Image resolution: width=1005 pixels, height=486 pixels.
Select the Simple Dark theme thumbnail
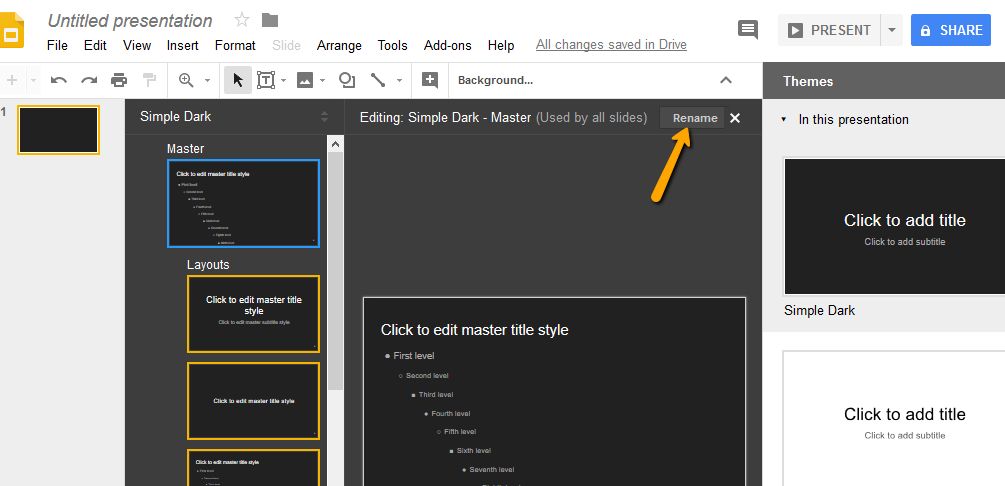click(893, 226)
